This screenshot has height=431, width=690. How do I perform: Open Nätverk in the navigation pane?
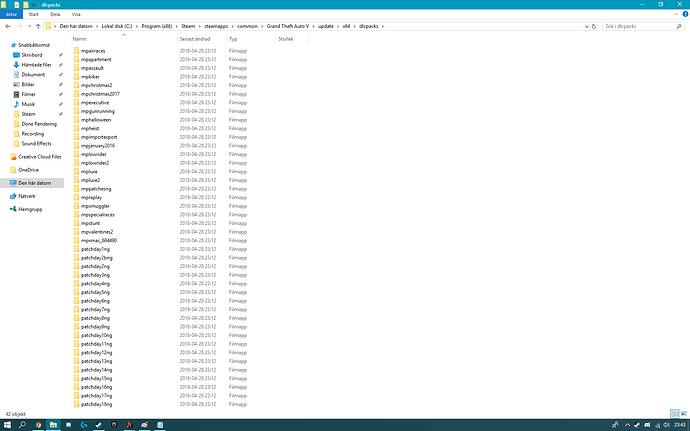tap(26, 196)
